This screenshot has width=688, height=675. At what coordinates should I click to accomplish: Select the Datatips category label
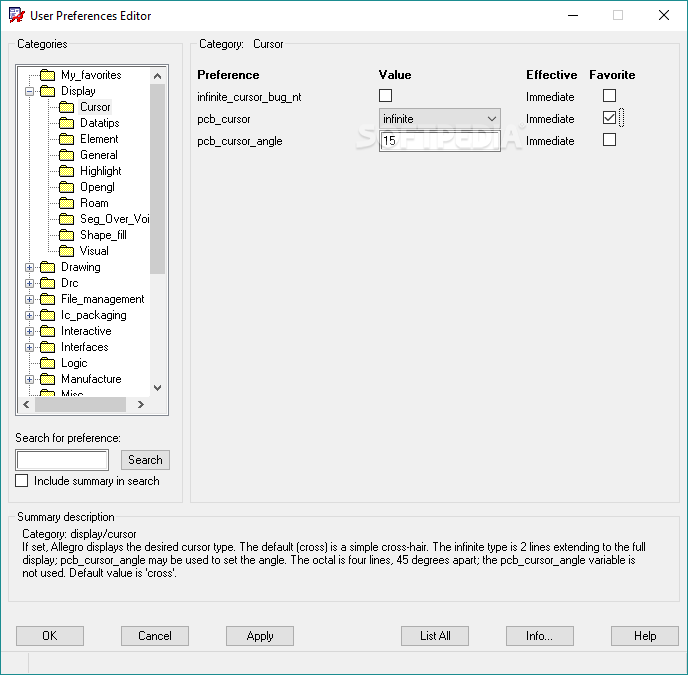point(100,123)
